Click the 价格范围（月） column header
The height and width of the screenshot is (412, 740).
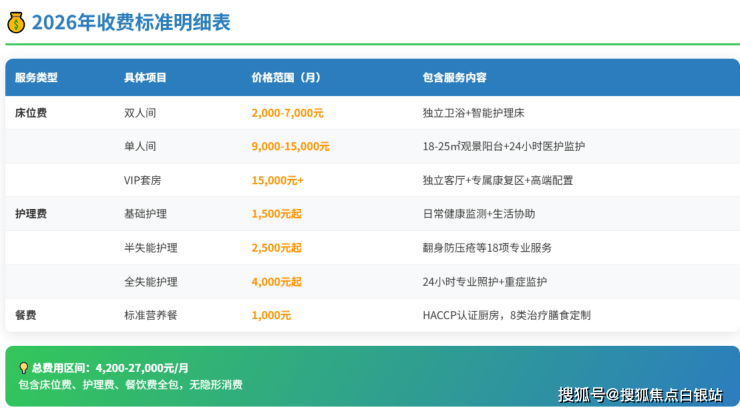pos(285,78)
